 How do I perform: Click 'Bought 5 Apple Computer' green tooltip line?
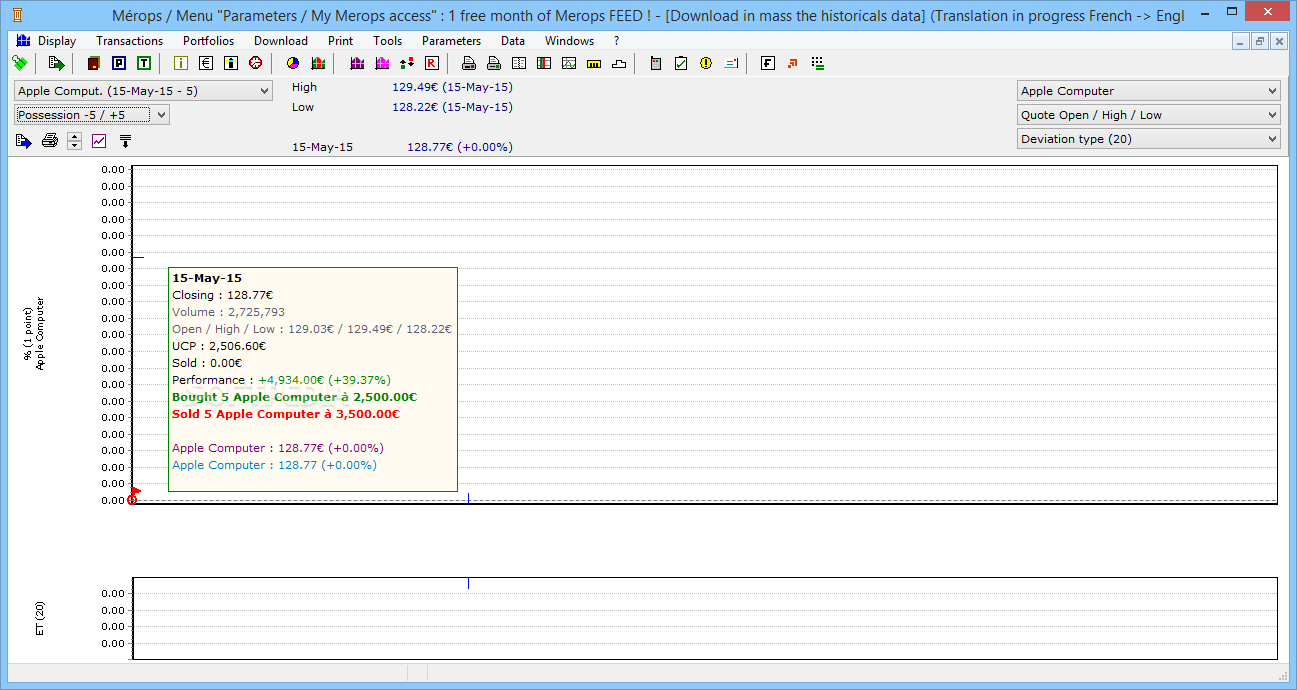click(294, 397)
